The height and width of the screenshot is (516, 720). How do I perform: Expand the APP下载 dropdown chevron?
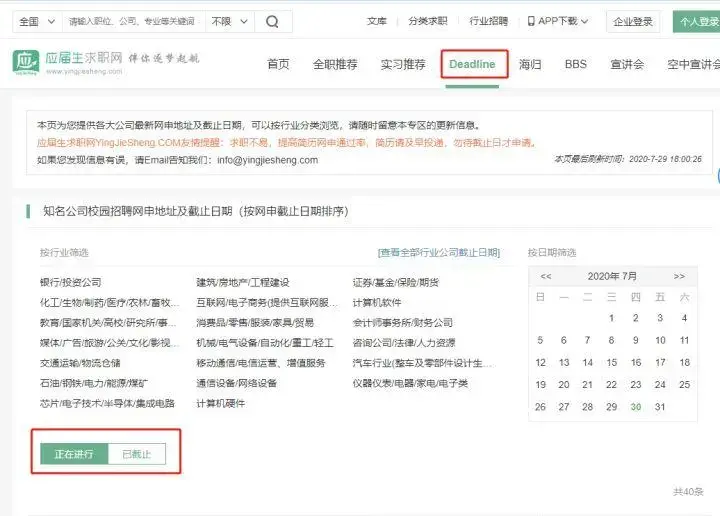[584, 22]
